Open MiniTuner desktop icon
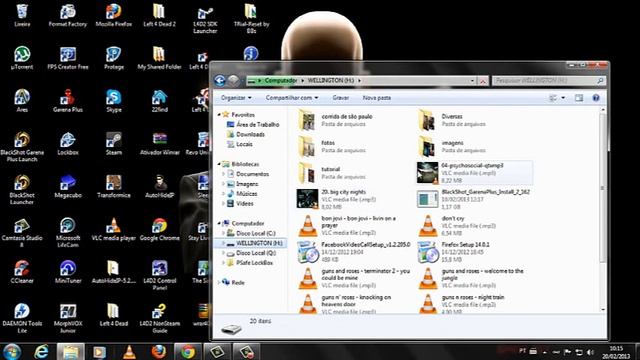This screenshot has height=360, width=640. [68, 272]
